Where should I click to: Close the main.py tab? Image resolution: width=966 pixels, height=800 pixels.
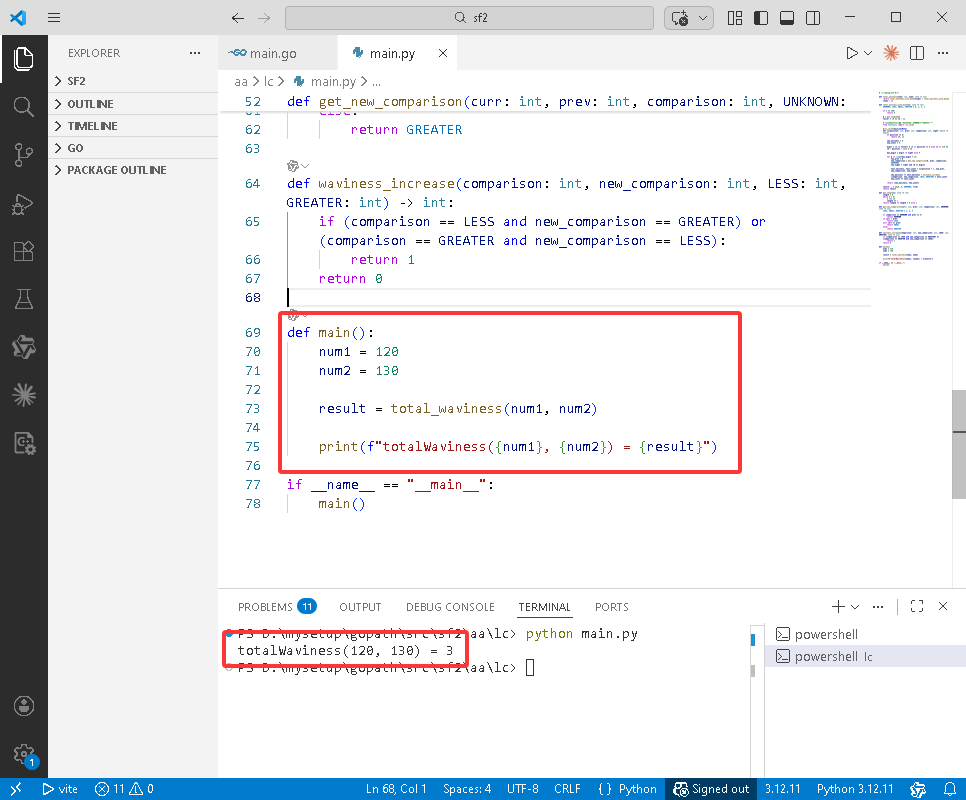[x=443, y=53]
